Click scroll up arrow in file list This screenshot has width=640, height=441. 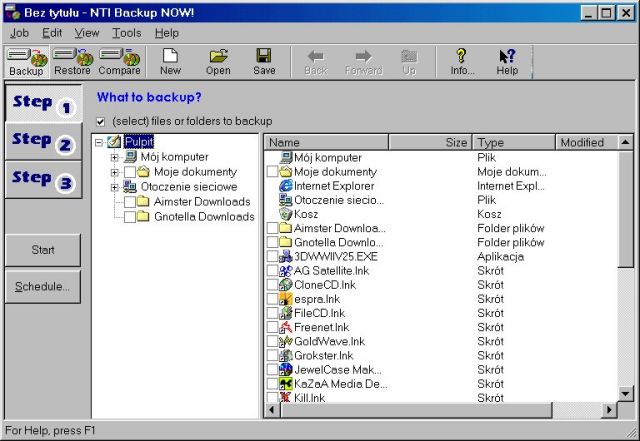625,143
